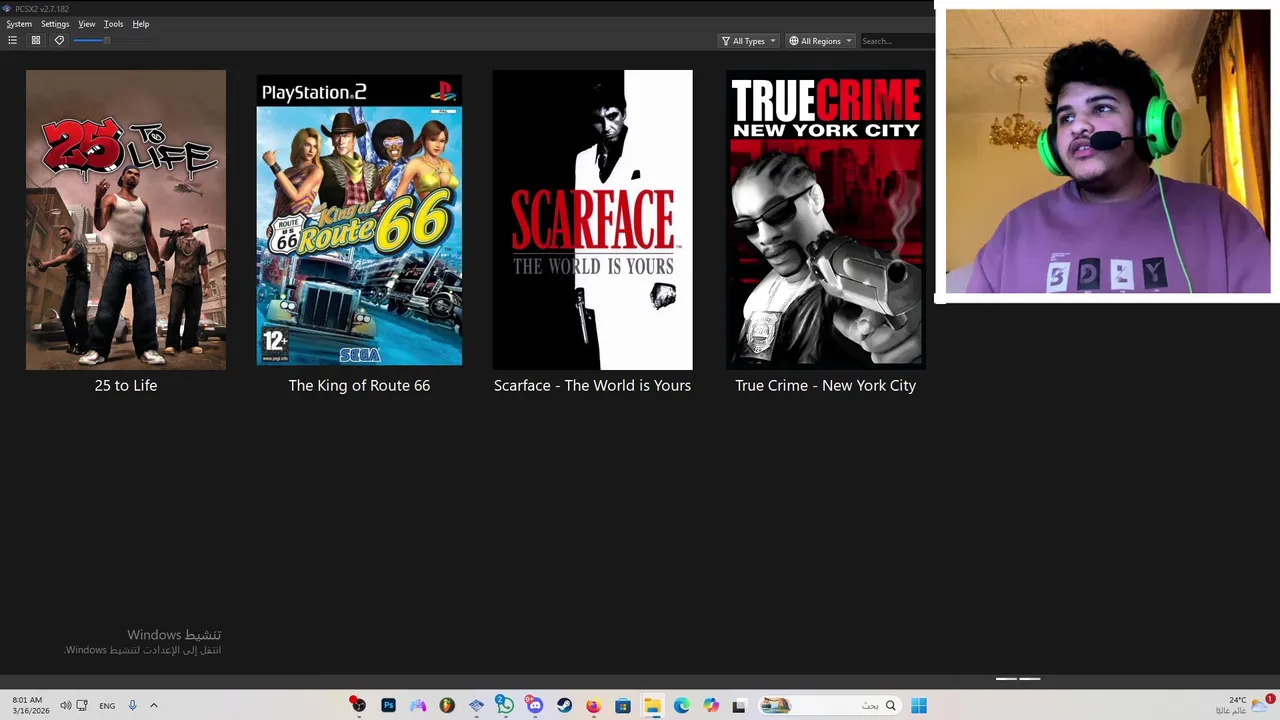The image size is (1280, 720).
Task: Open Copilot from the taskbar
Action: pos(711,706)
